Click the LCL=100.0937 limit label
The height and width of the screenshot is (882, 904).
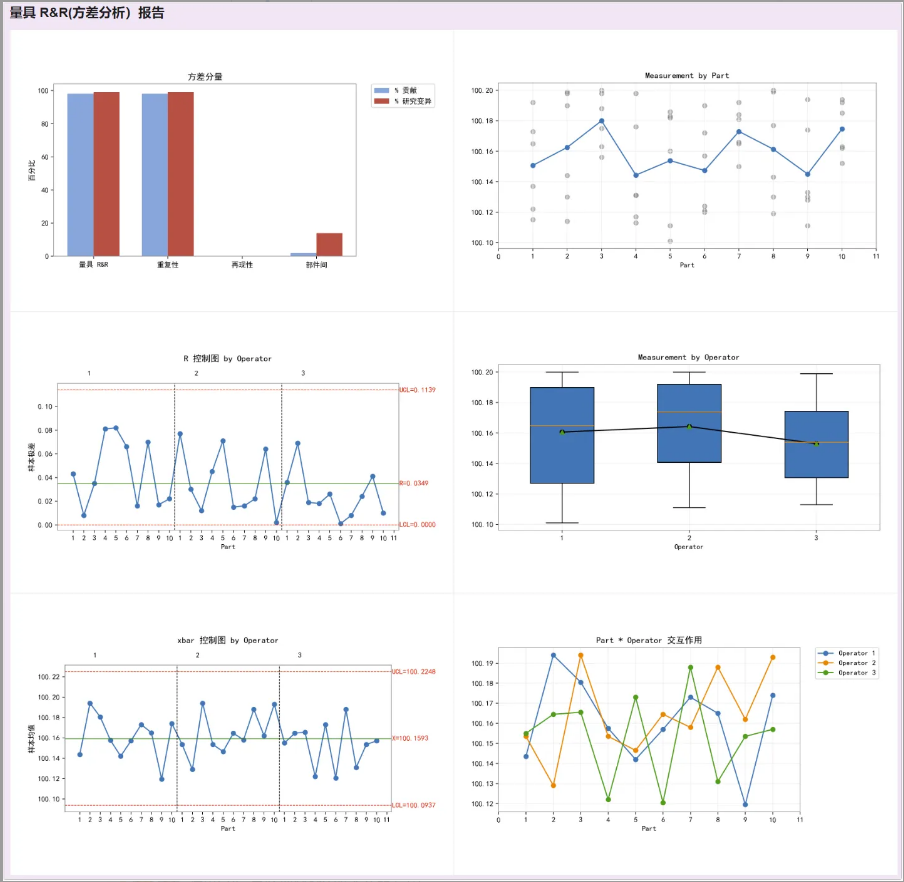coord(413,805)
